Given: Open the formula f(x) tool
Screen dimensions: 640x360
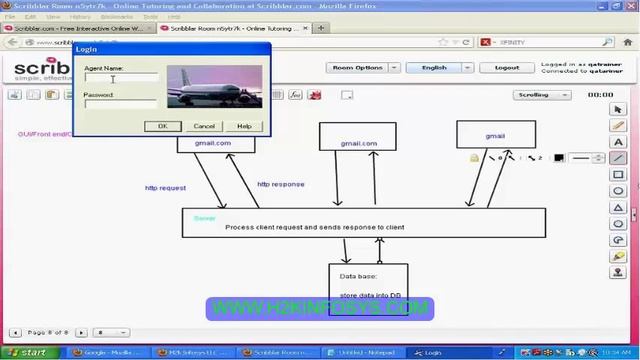Looking at the screenshot, I should [x=295, y=95].
